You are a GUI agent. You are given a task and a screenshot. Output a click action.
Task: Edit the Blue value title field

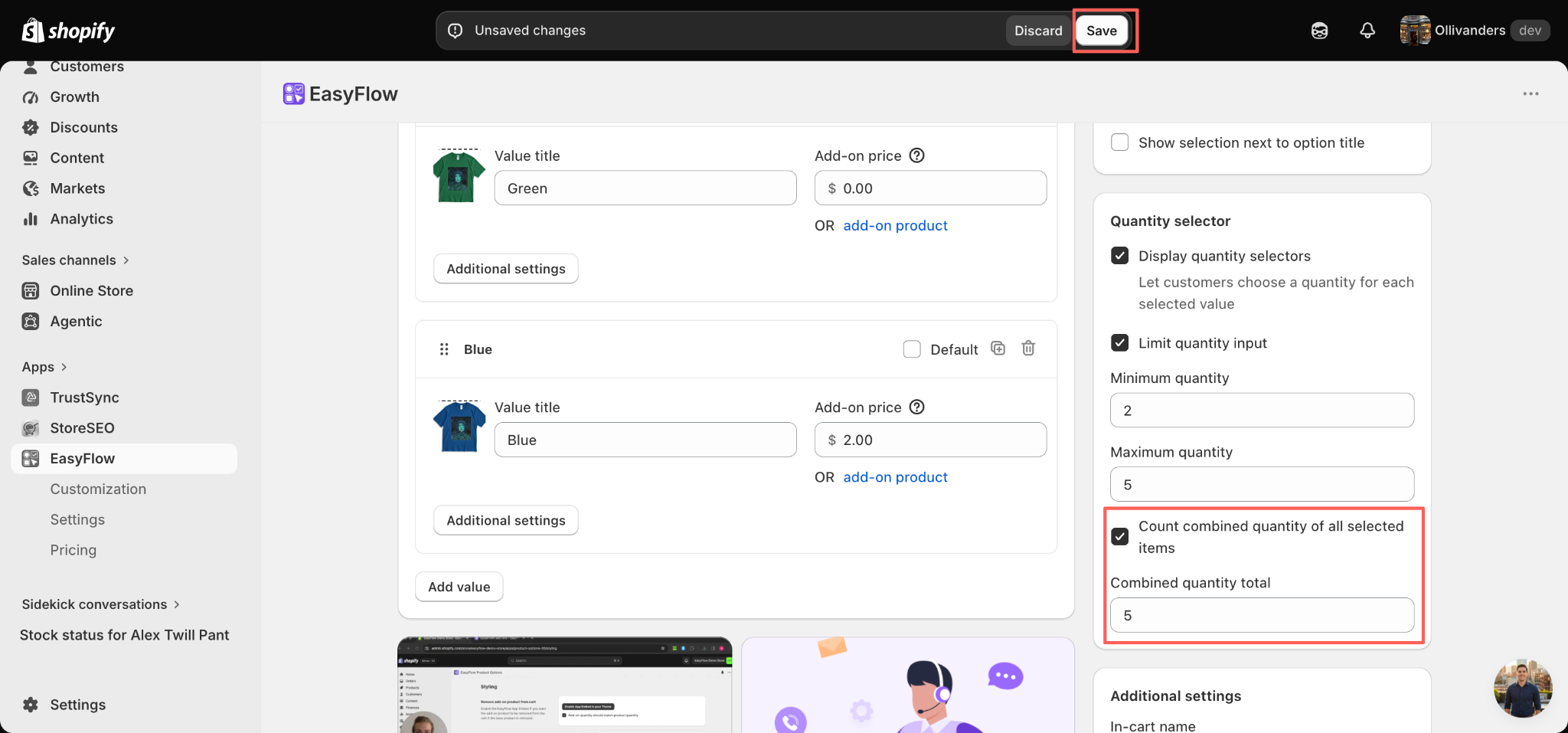tap(645, 440)
